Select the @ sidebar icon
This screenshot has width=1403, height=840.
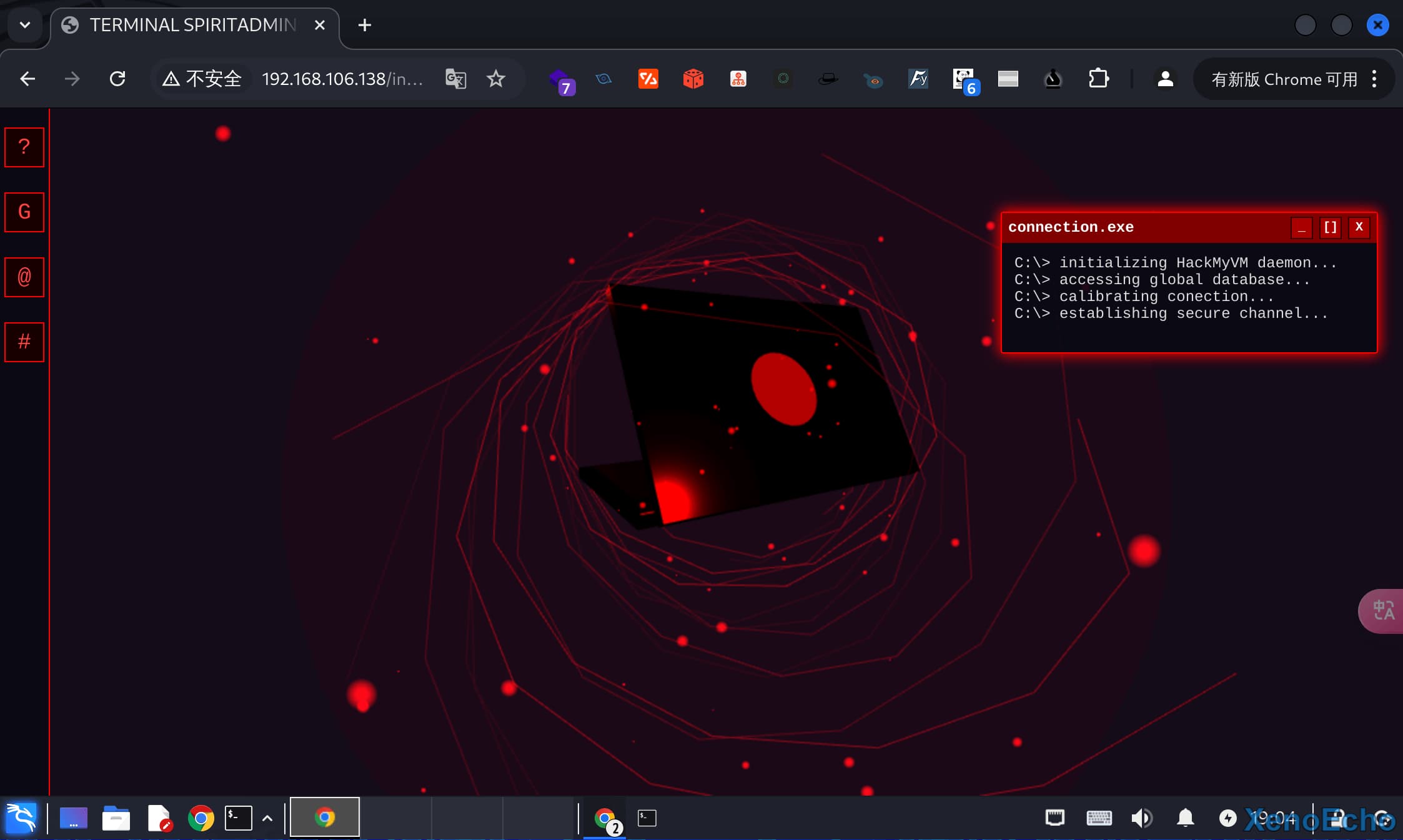(24, 277)
